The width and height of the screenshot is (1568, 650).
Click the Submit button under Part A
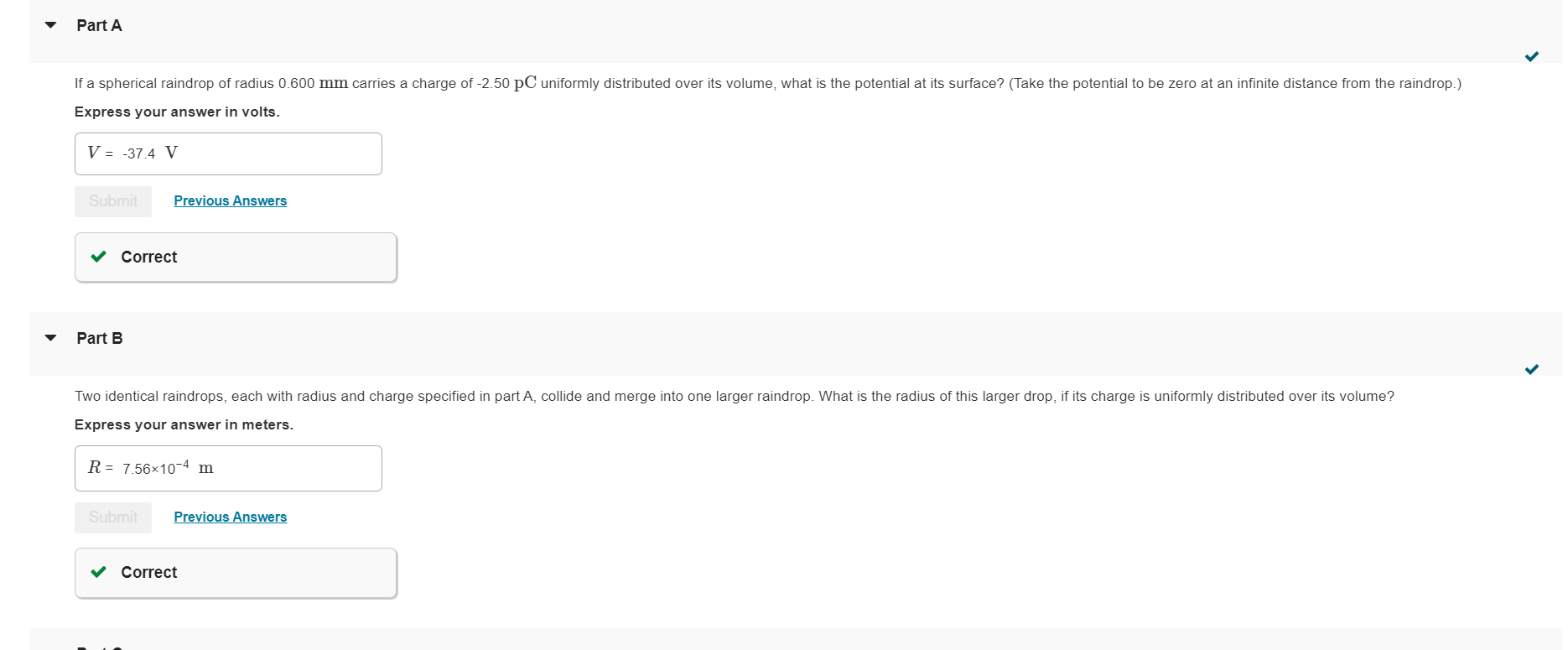pyautogui.click(x=112, y=201)
